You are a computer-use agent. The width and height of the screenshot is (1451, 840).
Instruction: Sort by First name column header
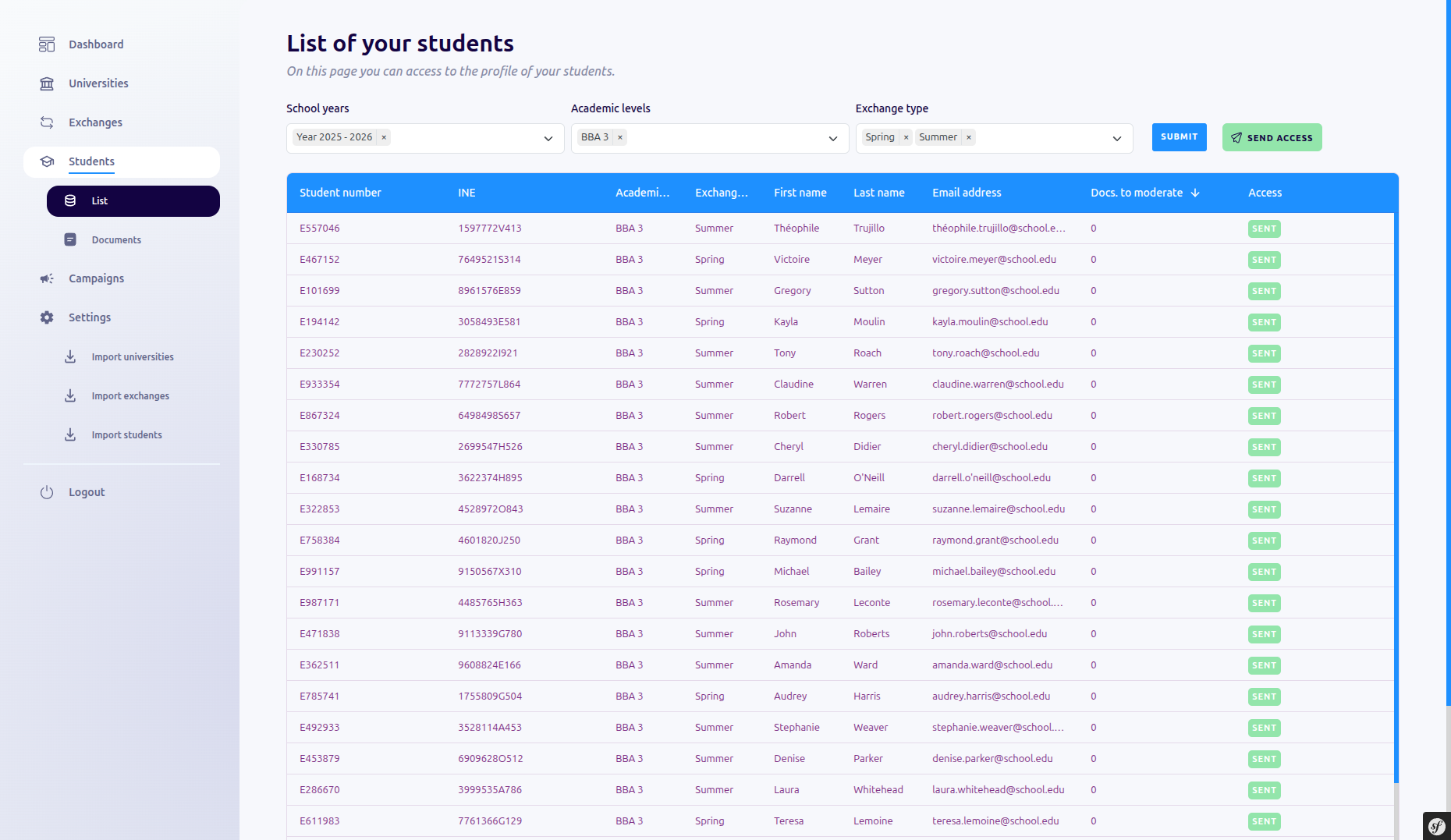[800, 193]
